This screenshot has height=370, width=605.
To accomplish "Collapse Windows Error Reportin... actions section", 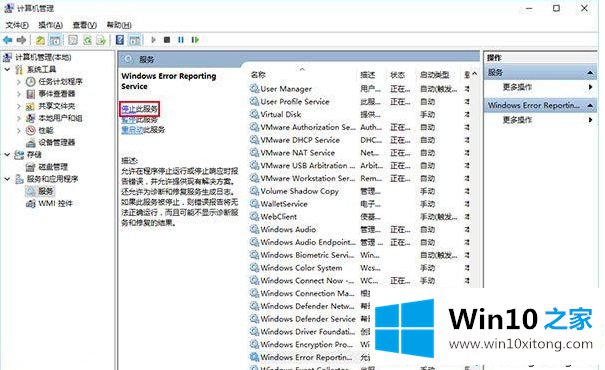I will [x=590, y=105].
